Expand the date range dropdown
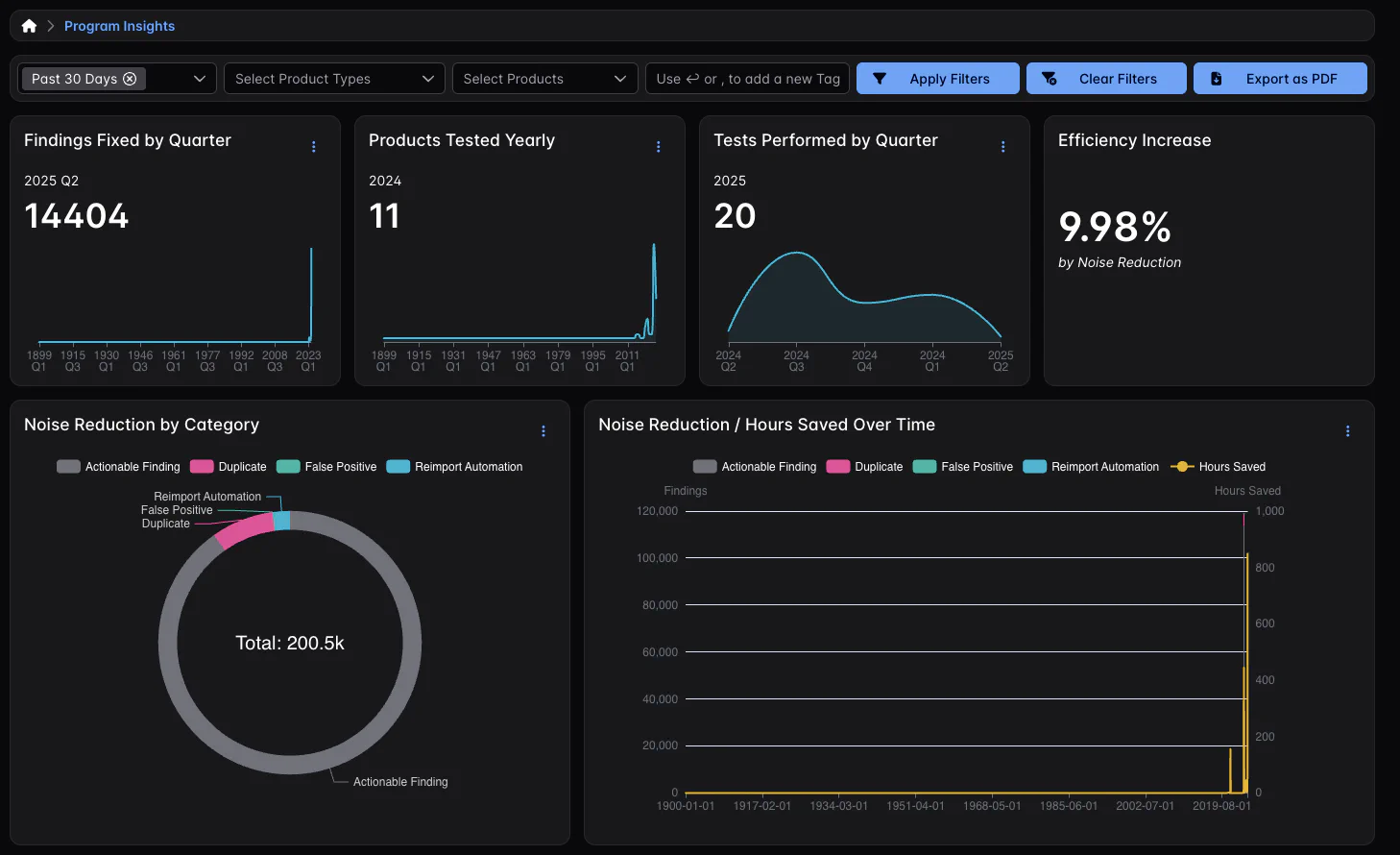 pos(199,79)
